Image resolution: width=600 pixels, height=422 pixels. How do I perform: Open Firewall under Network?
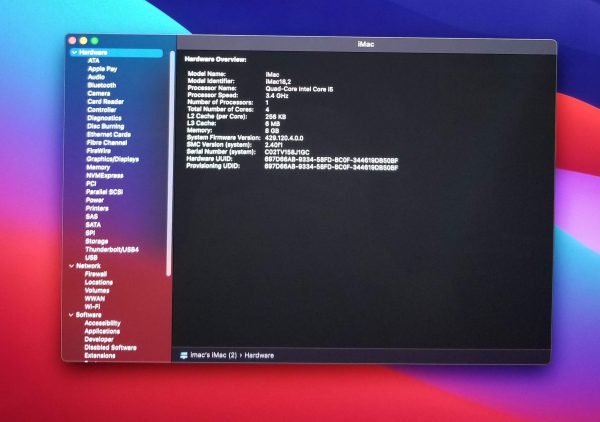98,274
